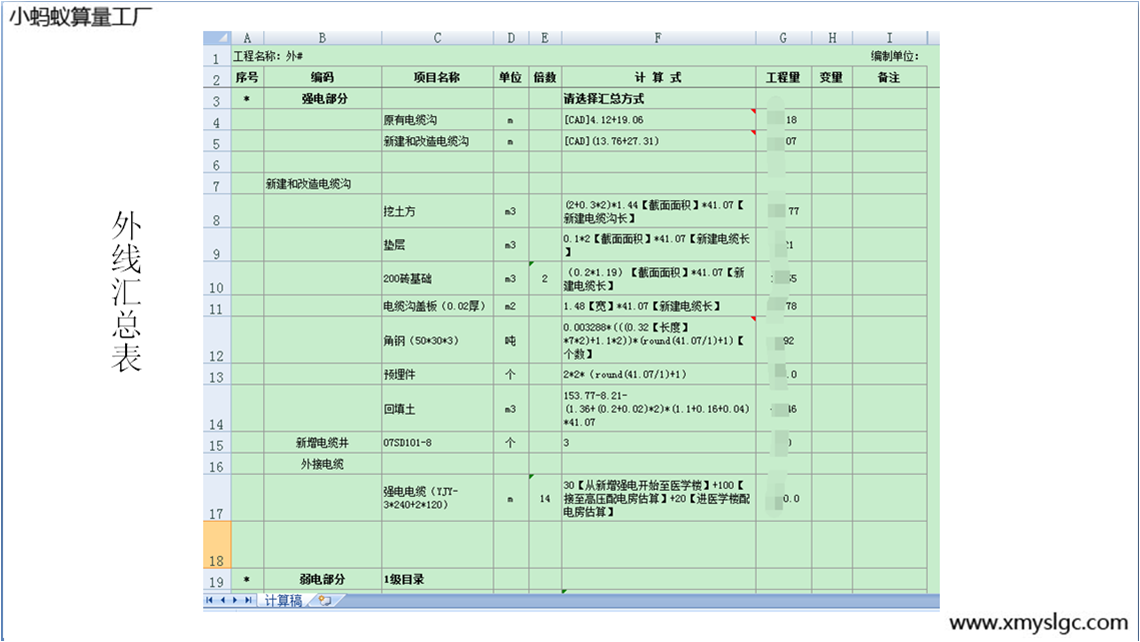This screenshot has width=1140, height=642.
Task: Select column F header
Action: point(657,38)
